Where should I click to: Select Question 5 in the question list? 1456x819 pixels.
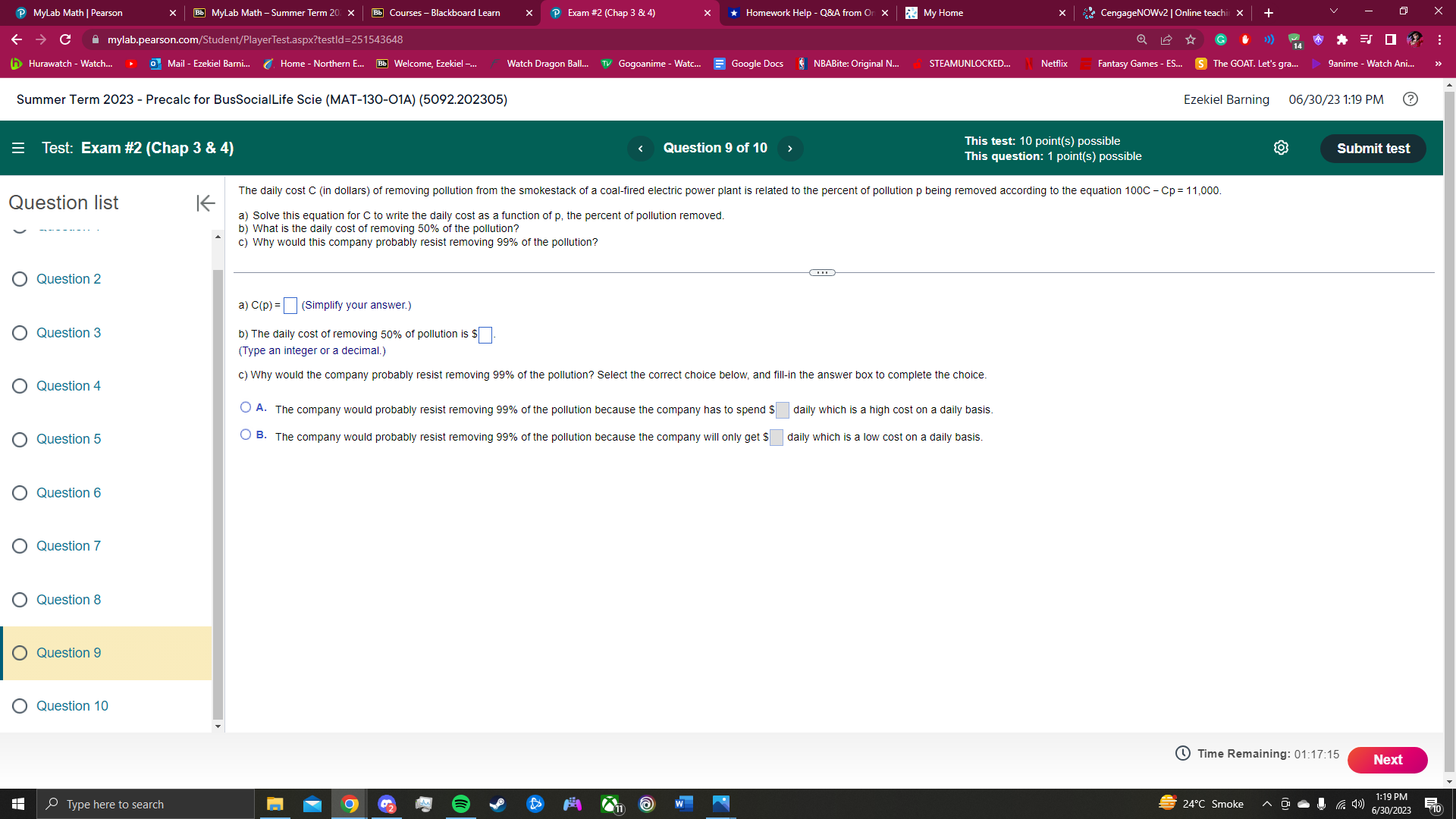point(68,439)
